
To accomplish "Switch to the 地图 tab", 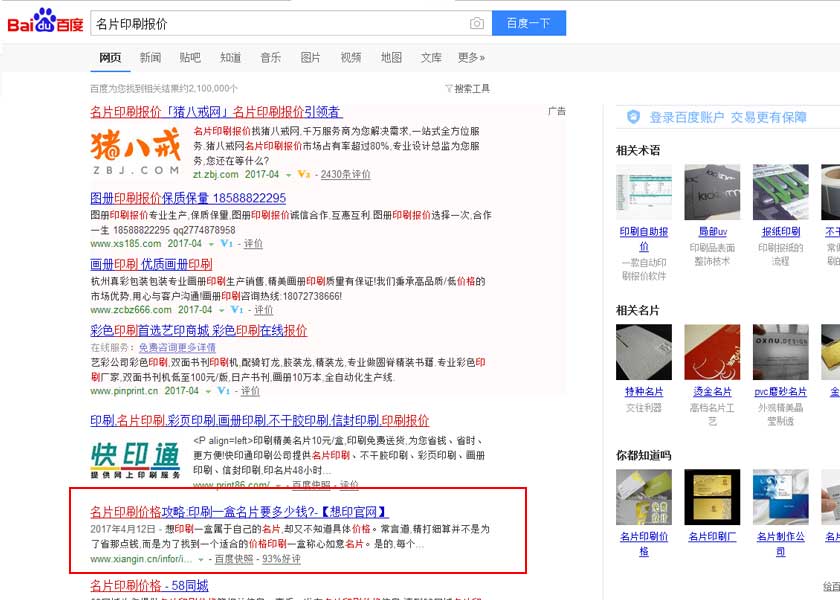I will click(391, 57).
